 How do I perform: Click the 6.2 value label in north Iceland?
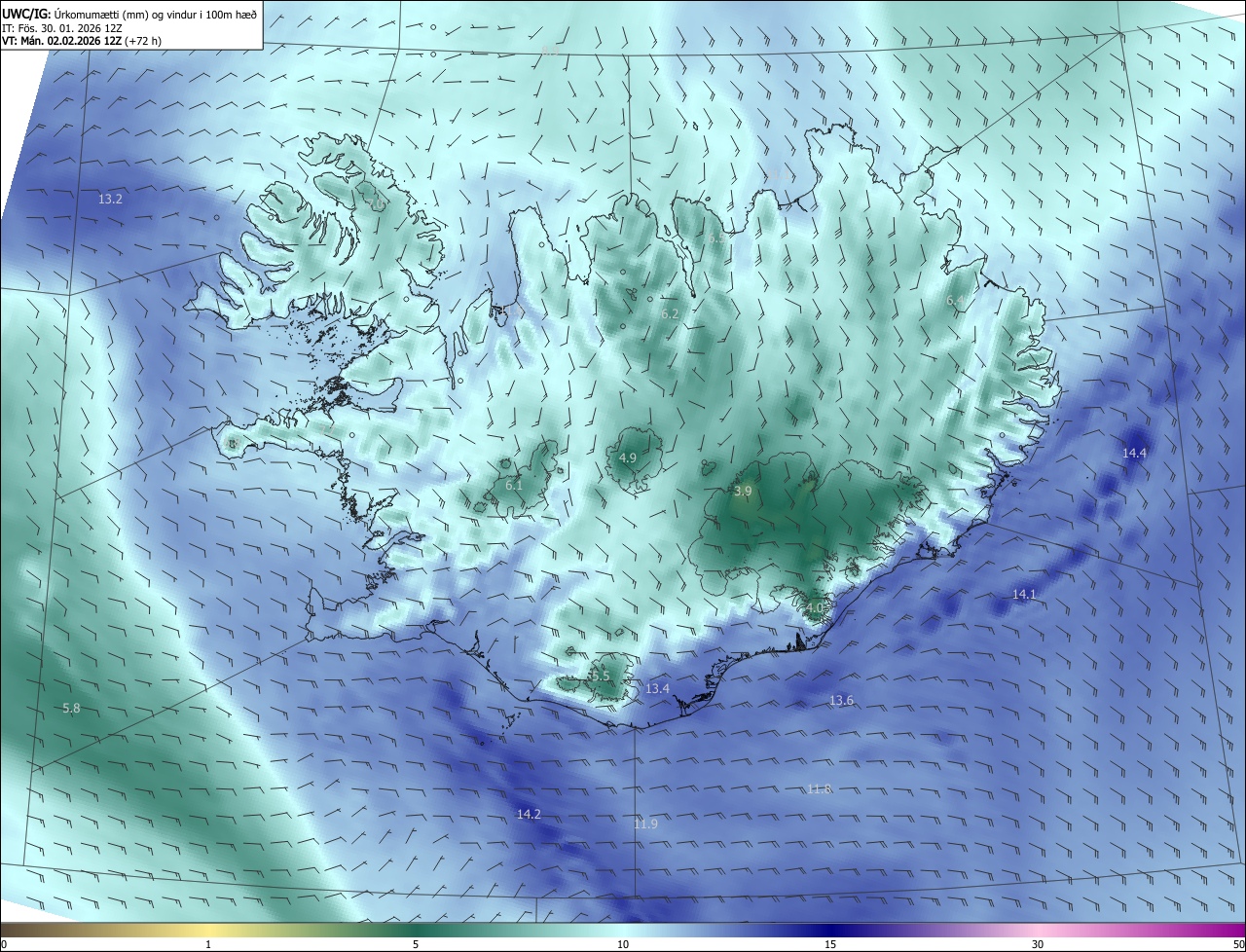[670, 313]
